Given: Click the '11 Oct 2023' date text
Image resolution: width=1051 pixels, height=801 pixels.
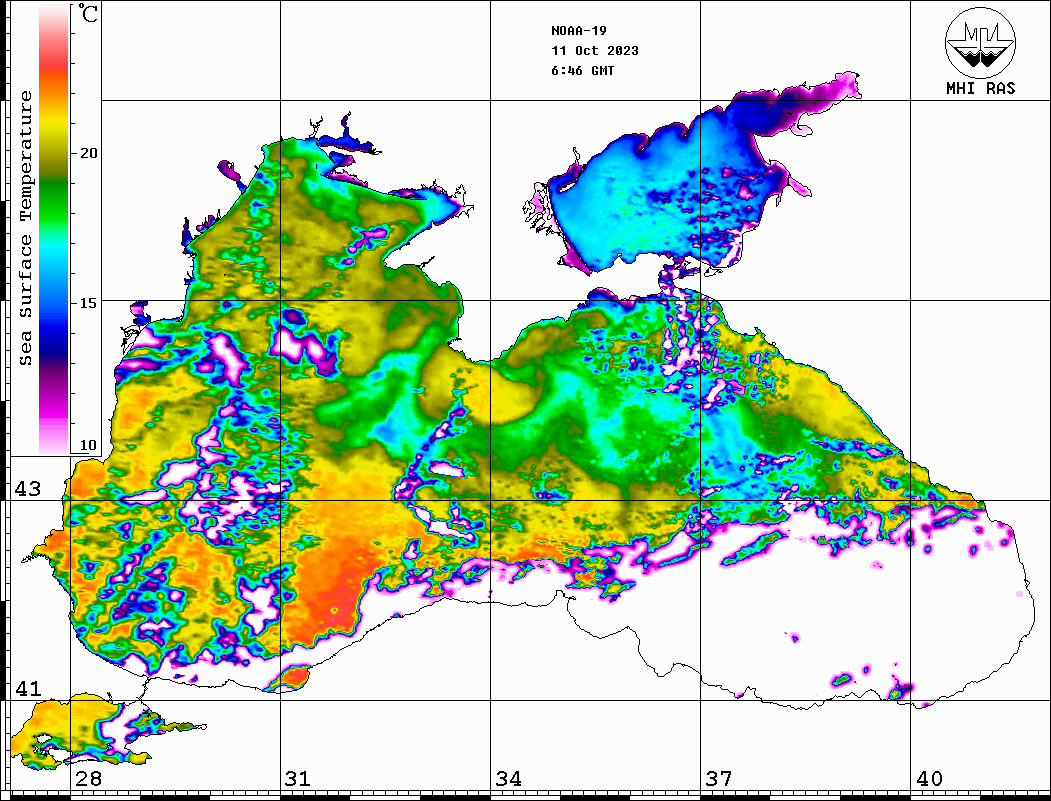Looking at the screenshot, I should pos(595,51).
